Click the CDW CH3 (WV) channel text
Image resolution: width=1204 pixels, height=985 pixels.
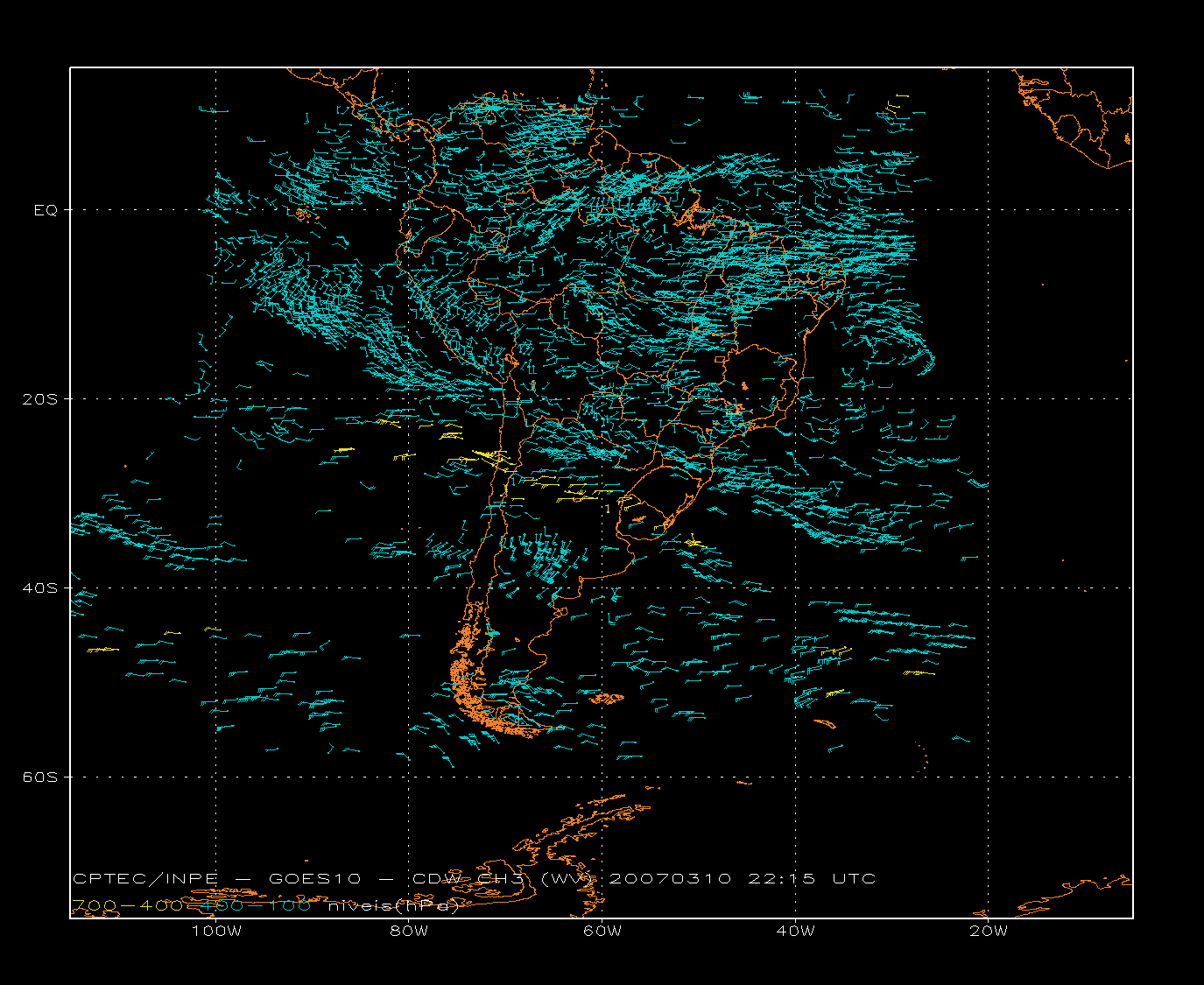(x=504, y=879)
